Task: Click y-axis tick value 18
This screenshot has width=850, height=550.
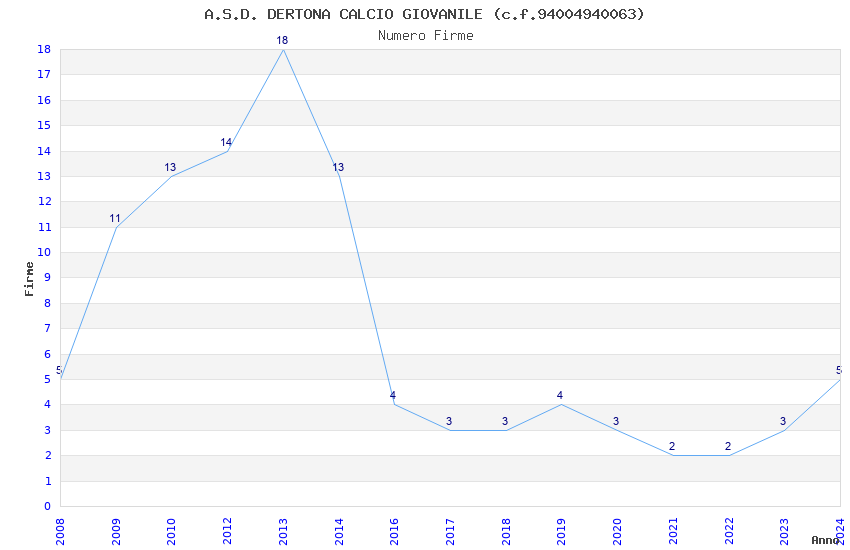Action: 44,49
